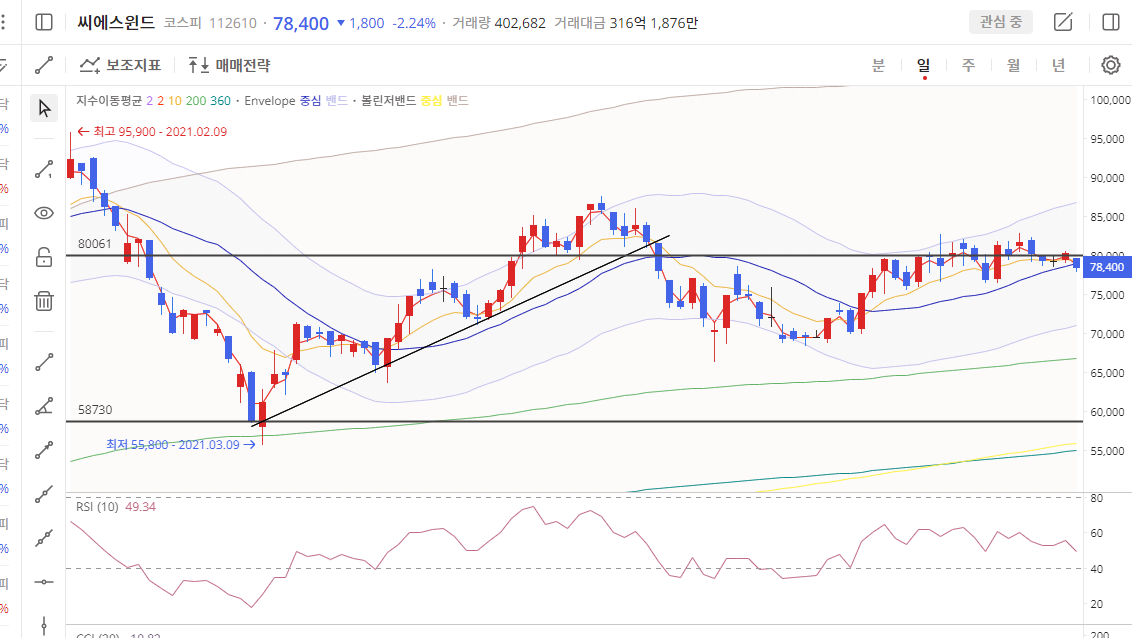Select the angle line tool
Viewport: 1132px width, 638px height.
pos(44,406)
